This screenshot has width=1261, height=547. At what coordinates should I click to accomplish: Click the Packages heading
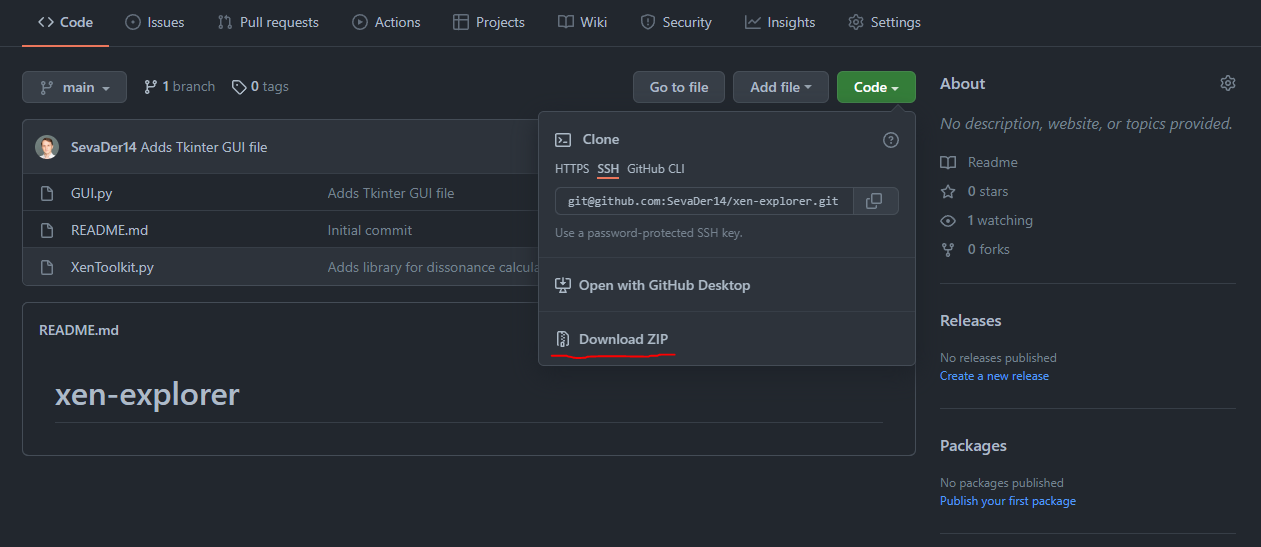pos(973,446)
